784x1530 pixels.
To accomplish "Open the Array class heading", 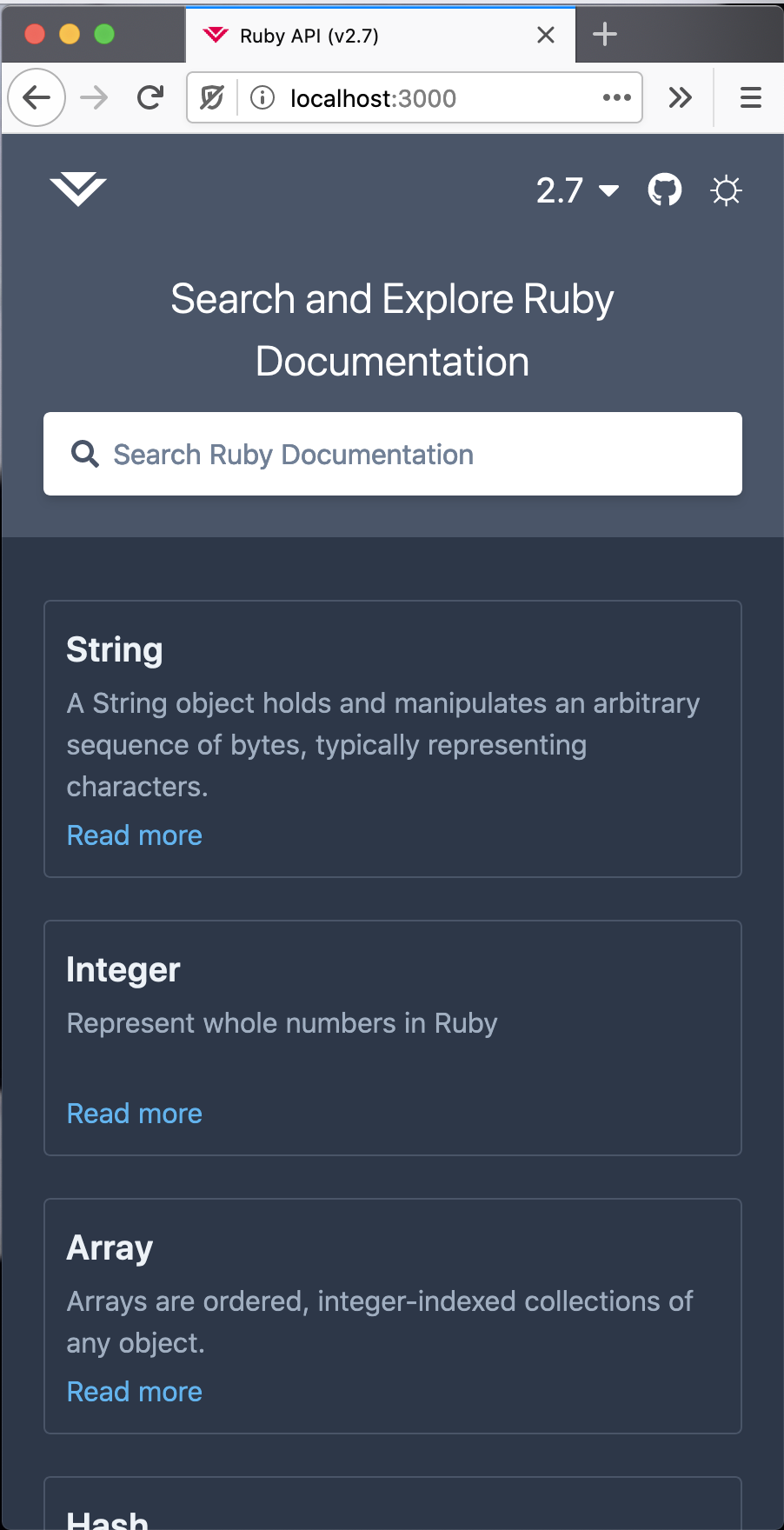I will pyautogui.click(x=110, y=1248).
